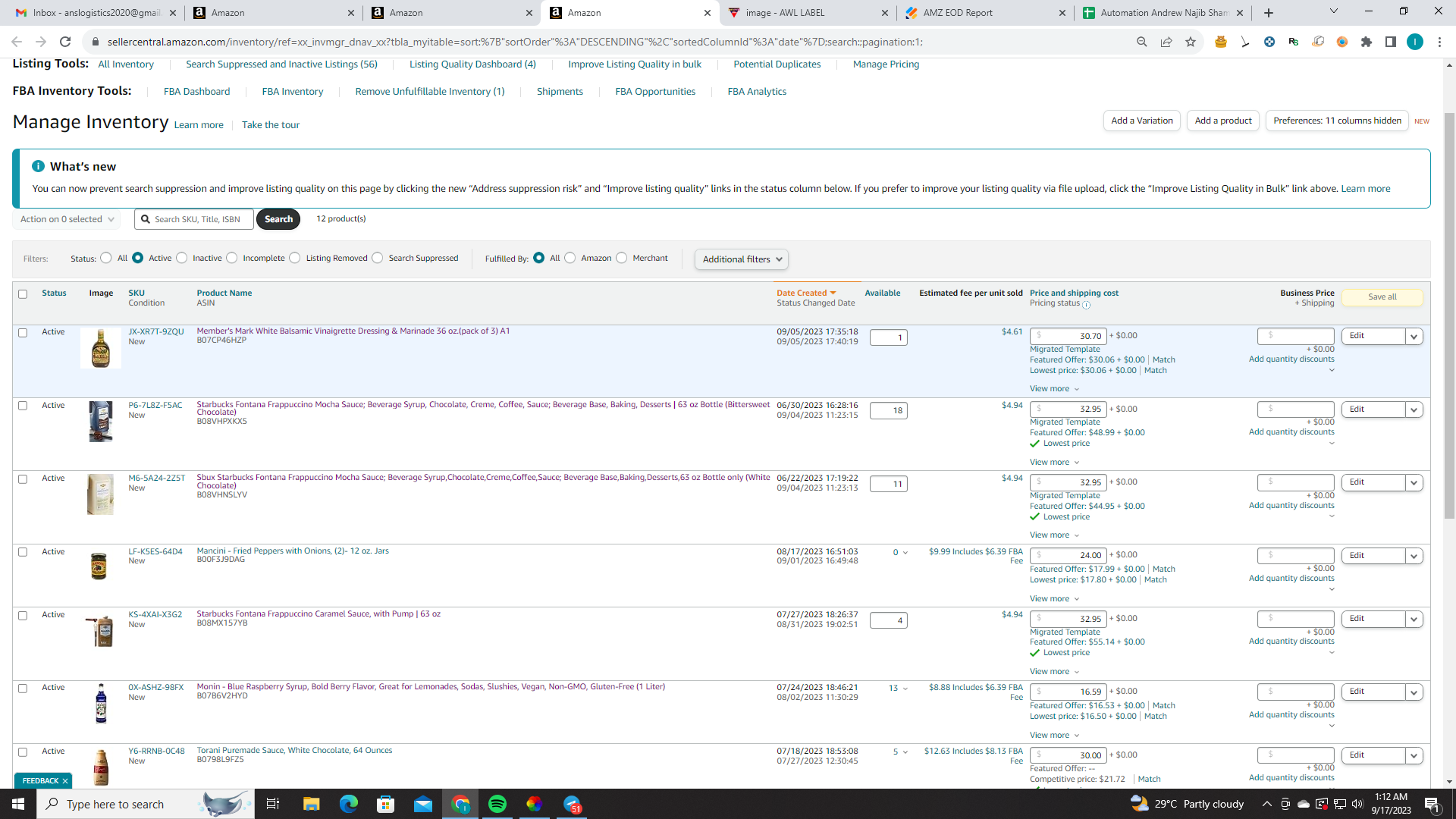Screen dimensions: 1456x819
Task: Click into the Search SKU, Title, ISBN field
Action: pos(194,219)
